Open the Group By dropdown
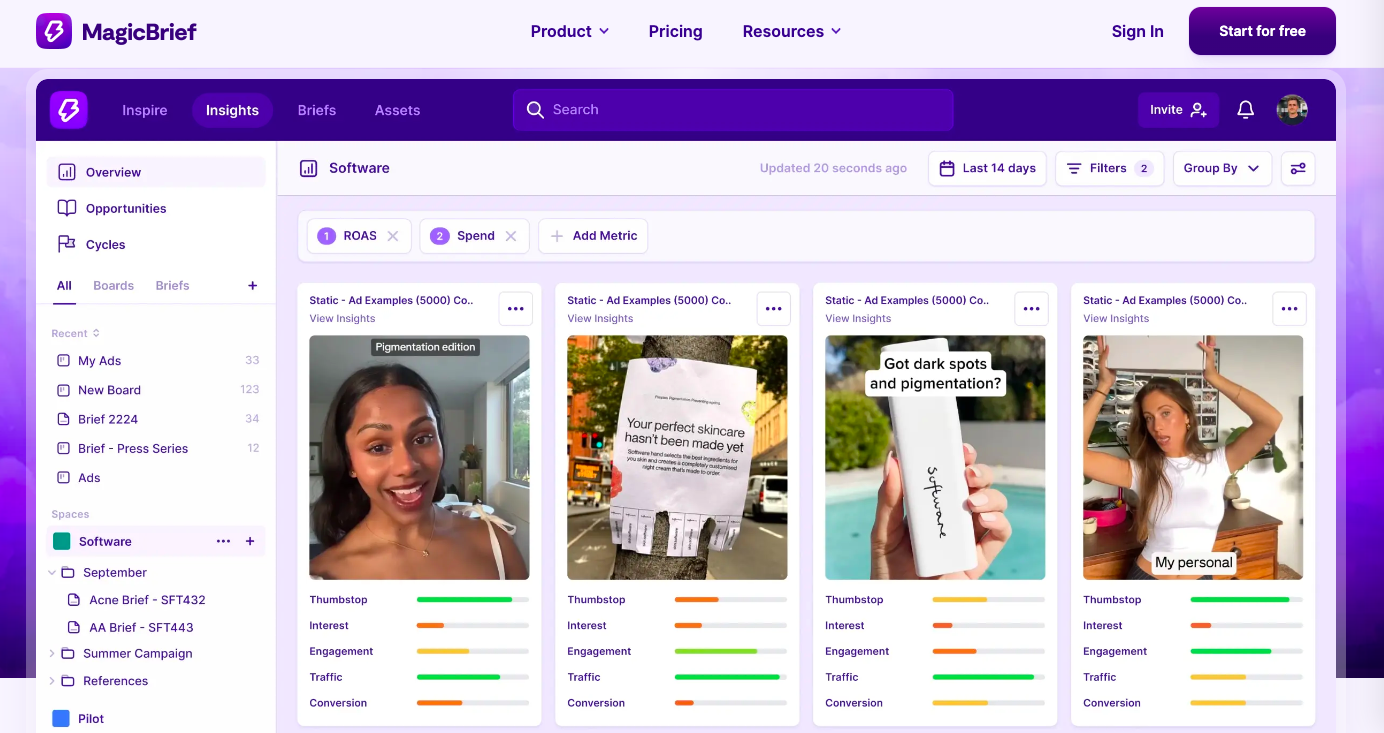This screenshot has height=733, width=1384. click(x=1221, y=168)
